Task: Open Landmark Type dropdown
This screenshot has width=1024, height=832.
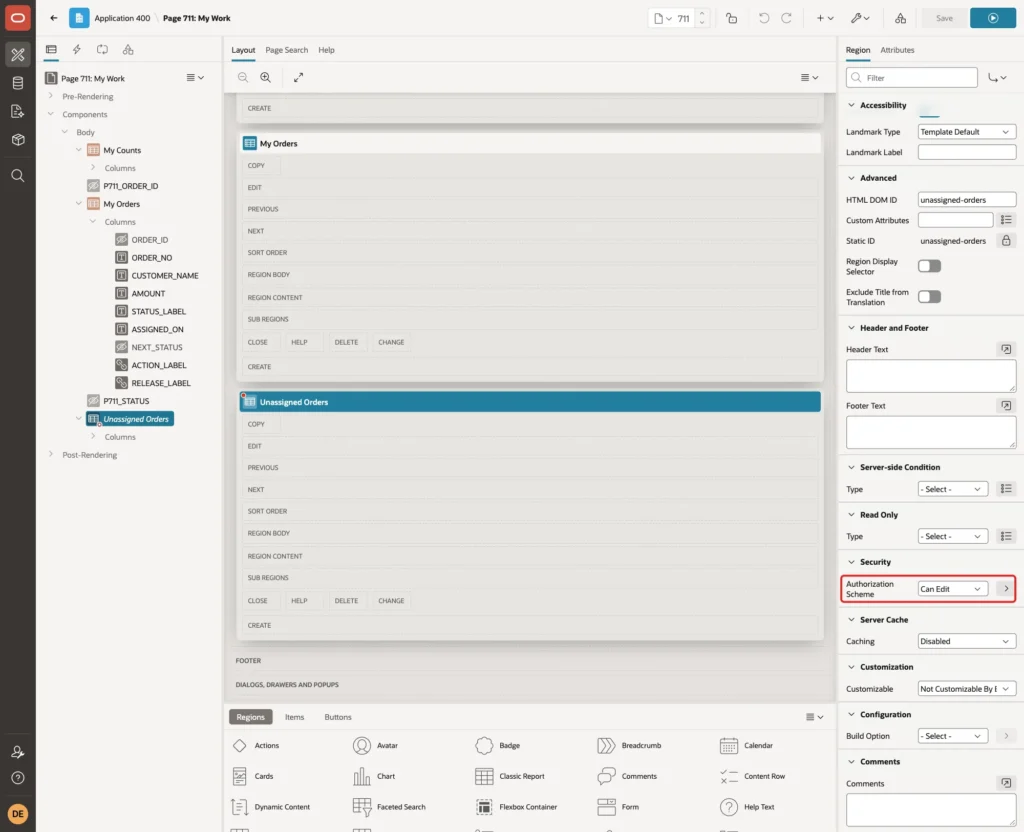Action: pyautogui.click(x=967, y=132)
